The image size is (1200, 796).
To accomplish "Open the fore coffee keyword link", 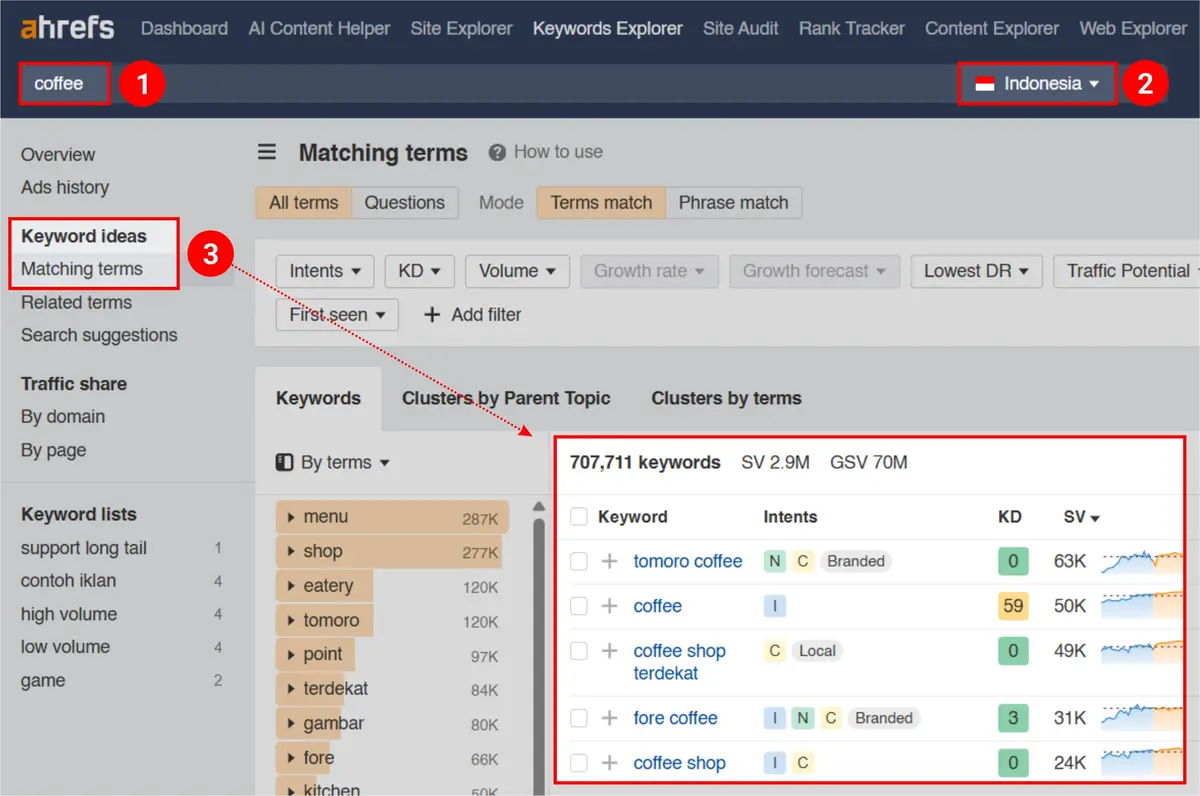I will (x=675, y=718).
